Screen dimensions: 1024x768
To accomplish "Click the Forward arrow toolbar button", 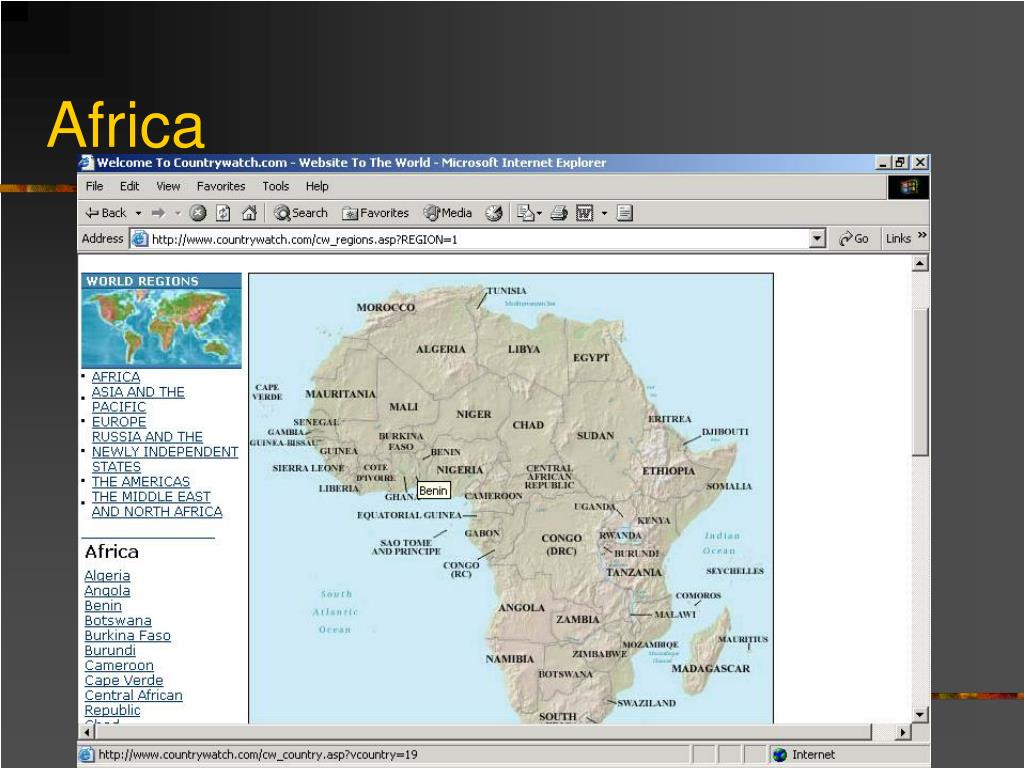I will click(158, 213).
